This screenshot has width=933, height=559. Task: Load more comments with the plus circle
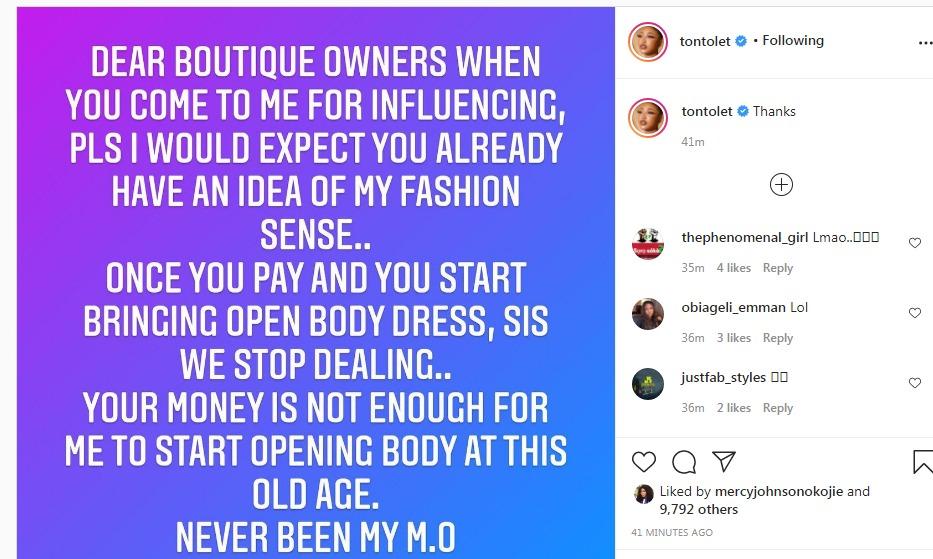click(781, 184)
